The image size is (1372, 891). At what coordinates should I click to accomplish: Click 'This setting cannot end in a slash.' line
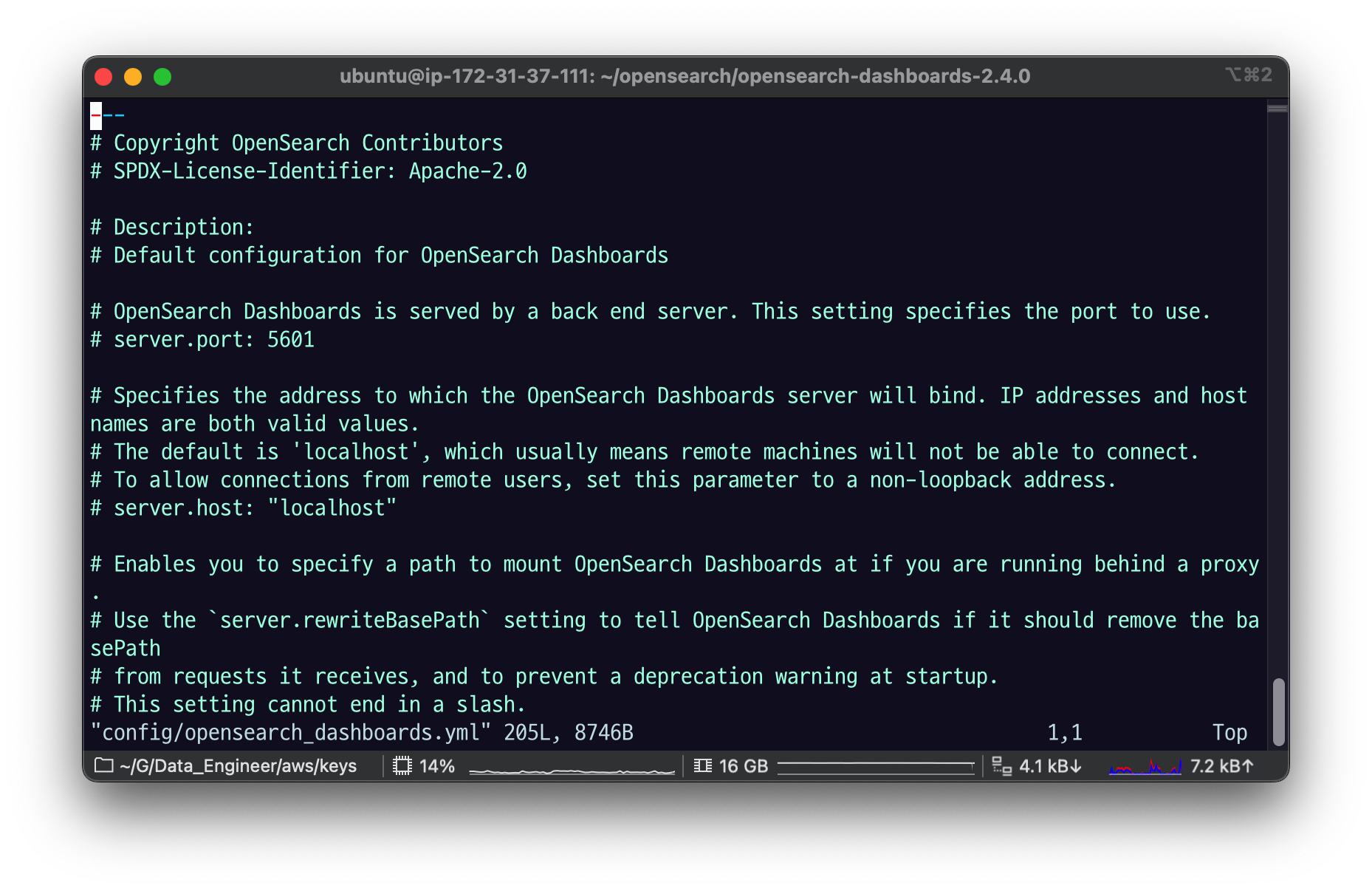coord(308,704)
